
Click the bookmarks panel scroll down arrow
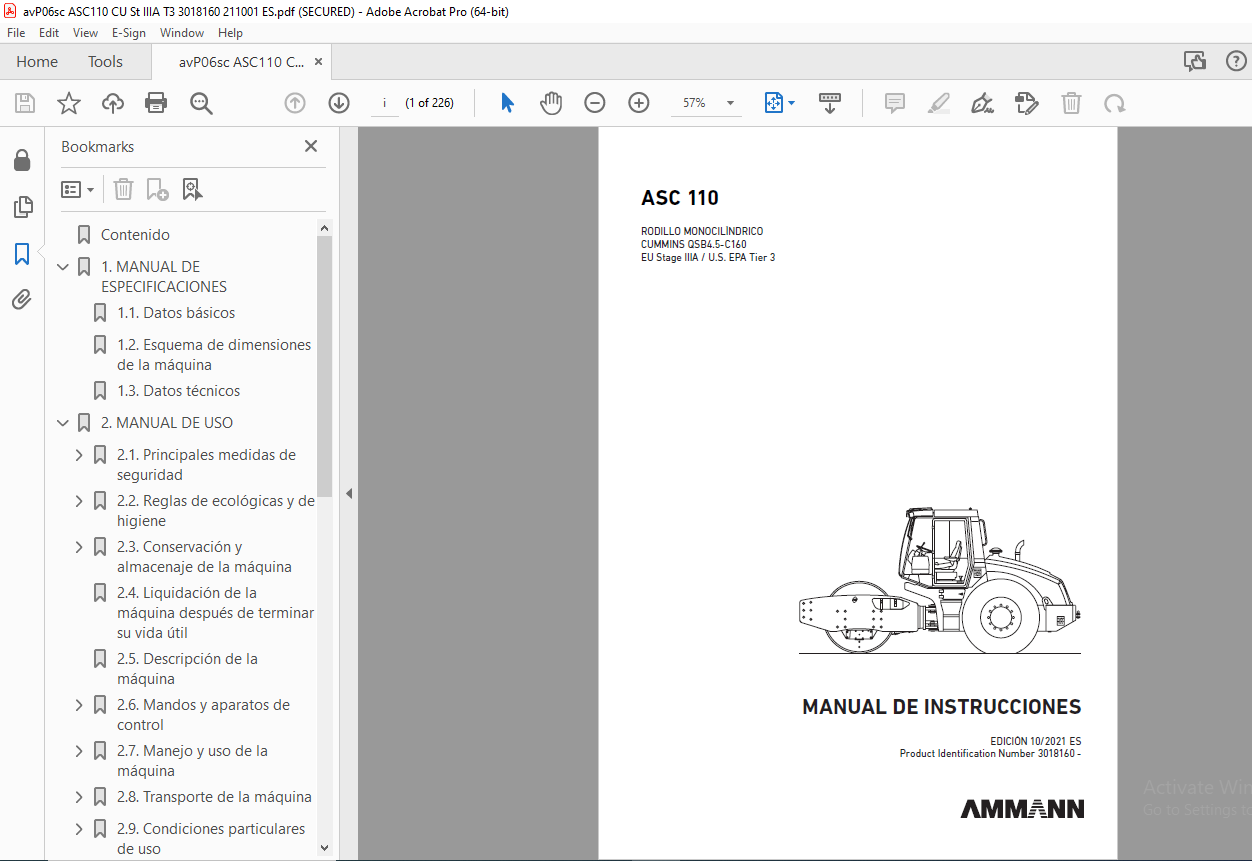(x=324, y=847)
